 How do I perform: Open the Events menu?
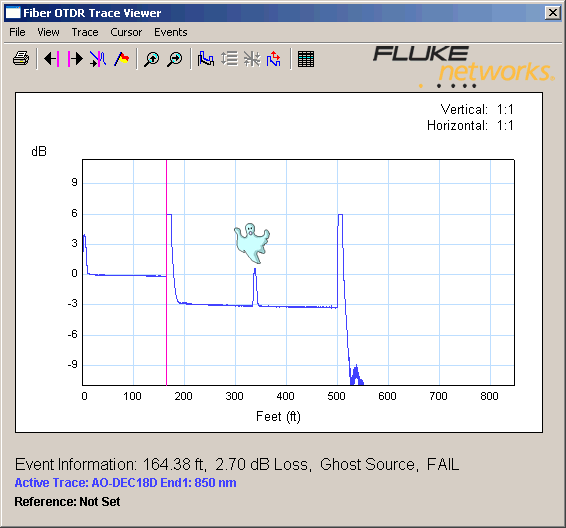[x=171, y=32]
